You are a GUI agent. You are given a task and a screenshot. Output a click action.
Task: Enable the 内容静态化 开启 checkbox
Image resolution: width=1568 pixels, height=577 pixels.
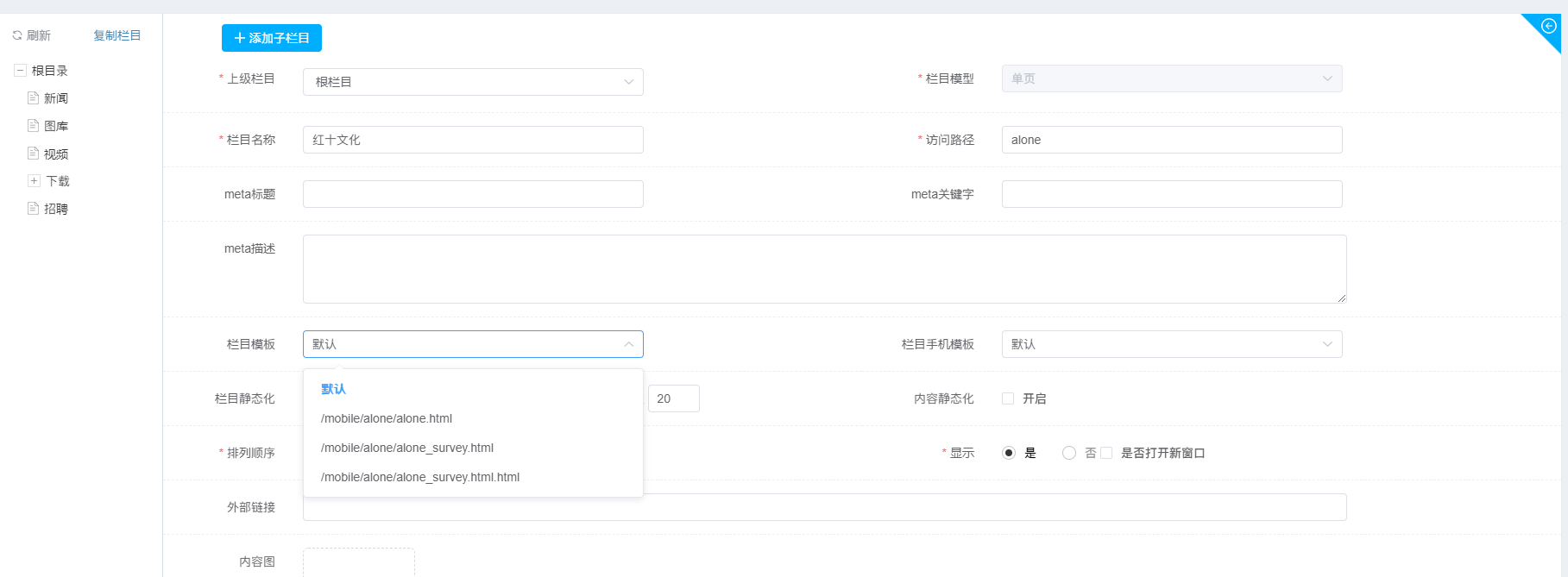[1008, 398]
